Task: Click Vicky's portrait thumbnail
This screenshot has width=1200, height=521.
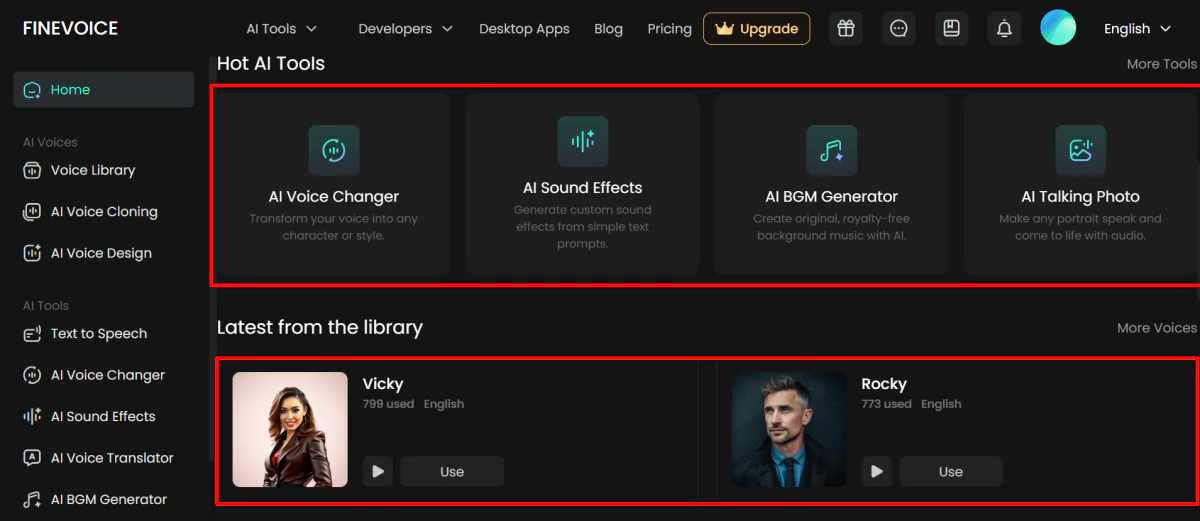Action: (x=290, y=430)
